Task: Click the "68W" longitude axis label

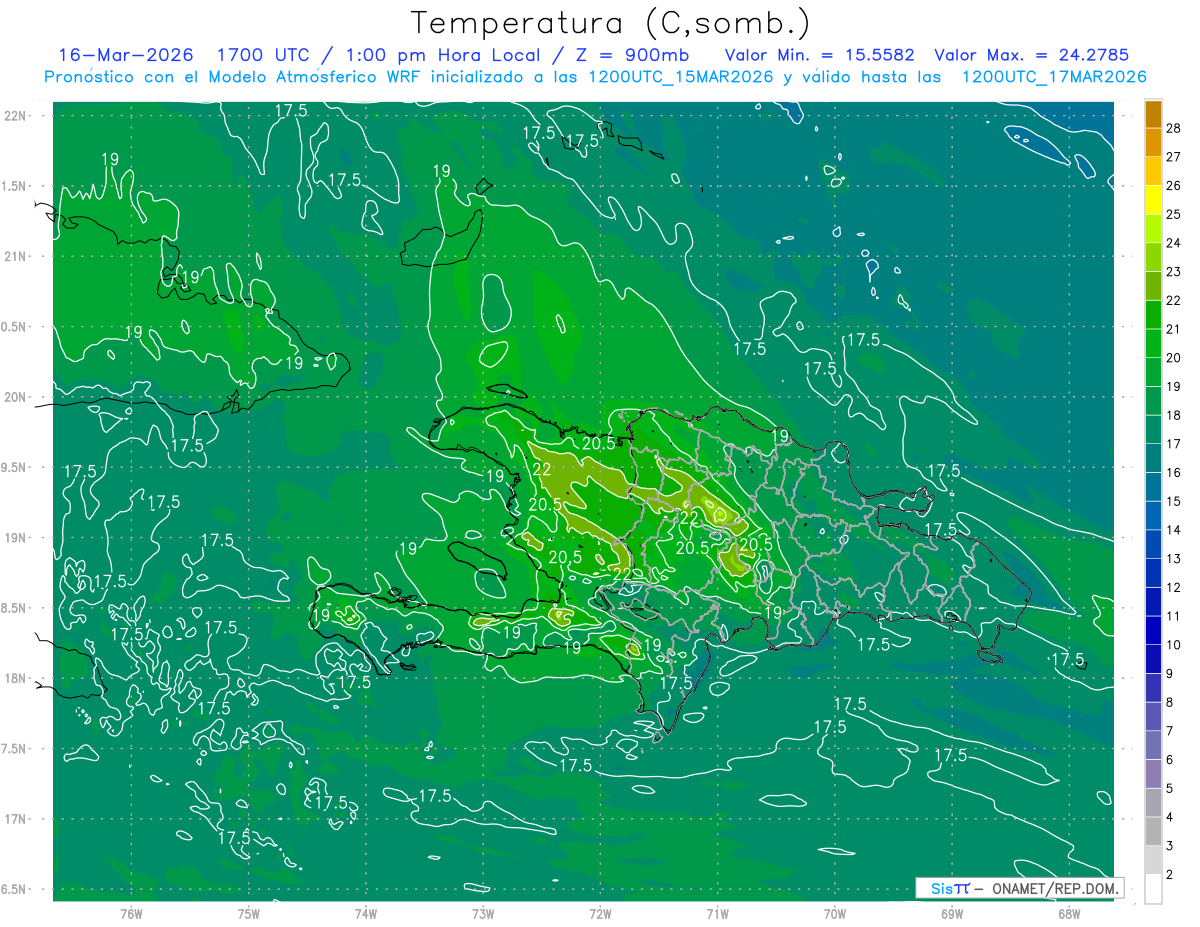Action: coord(1068,913)
